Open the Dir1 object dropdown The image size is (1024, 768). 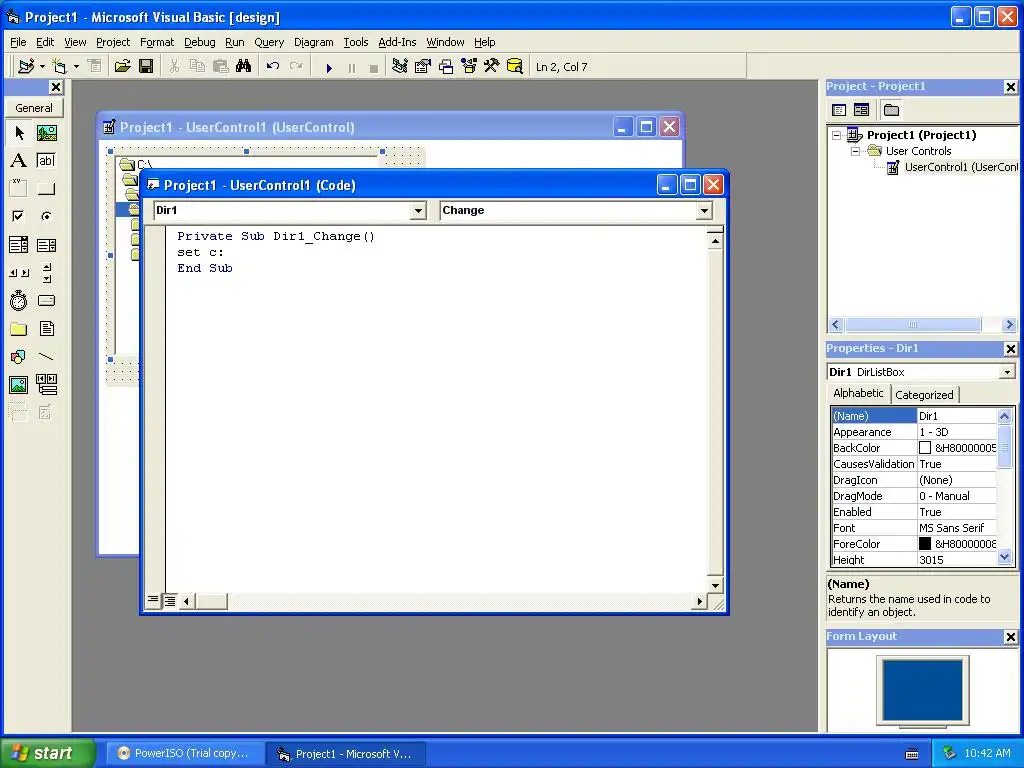pos(418,210)
